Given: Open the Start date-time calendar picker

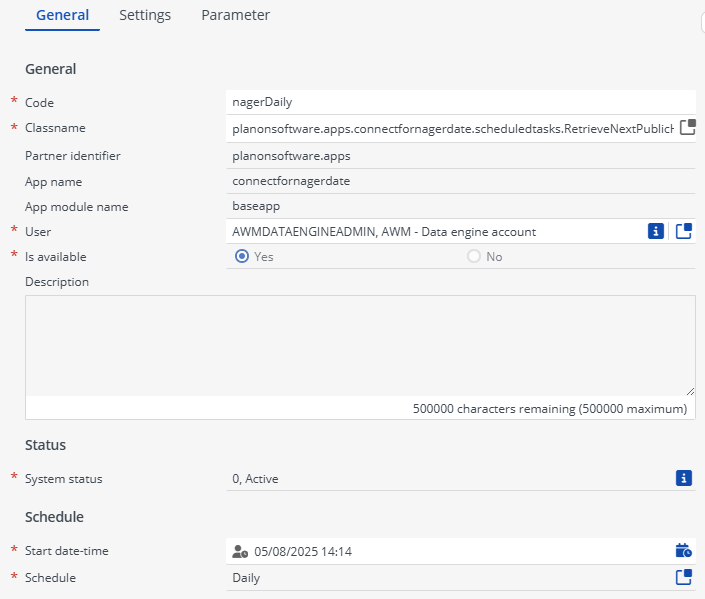Looking at the screenshot, I should tap(684, 550).
